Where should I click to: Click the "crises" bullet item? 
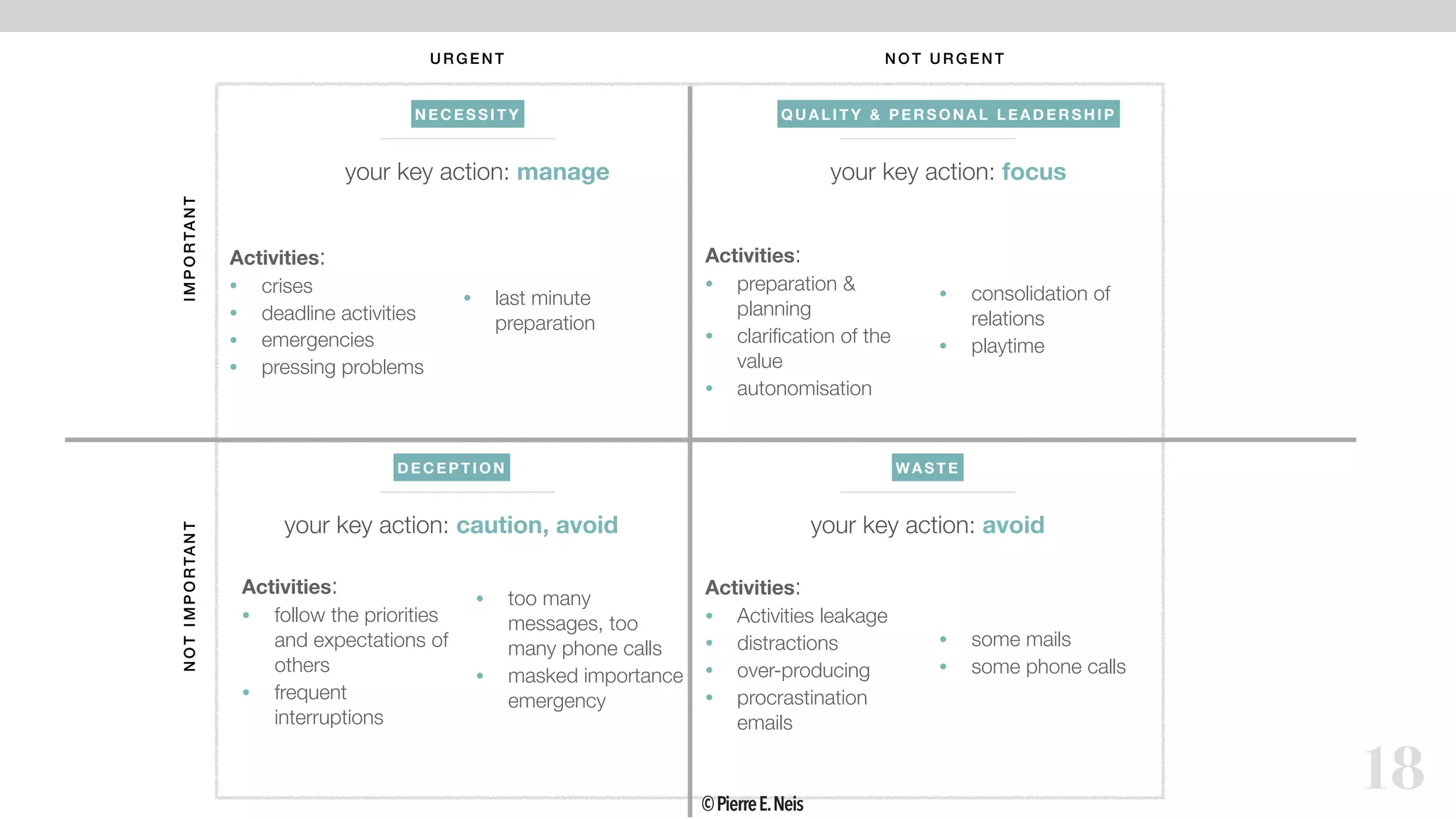click(x=287, y=286)
